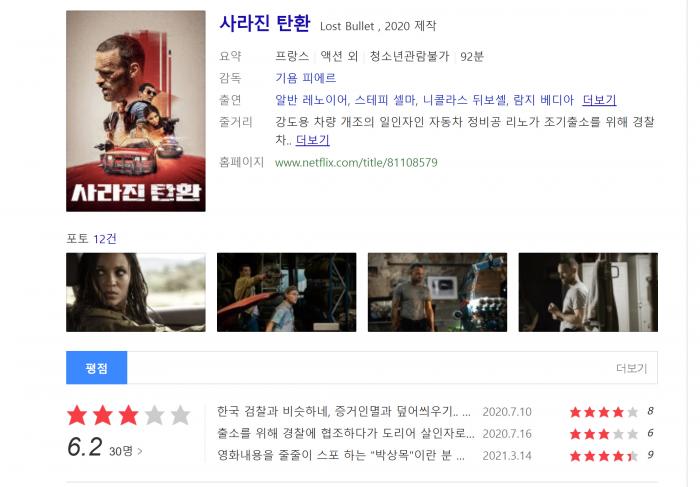View photo of woman in car
The height and width of the screenshot is (487, 700).
point(136,292)
